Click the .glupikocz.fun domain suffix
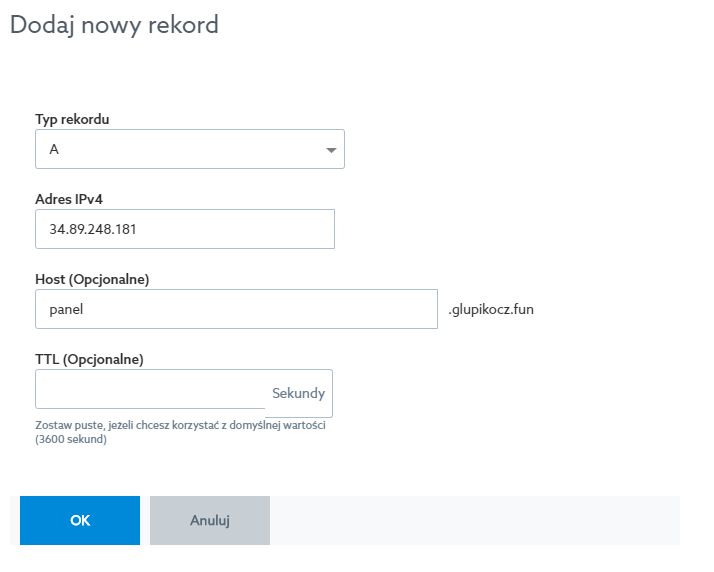714x572 pixels. pyautogui.click(x=491, y=310)
